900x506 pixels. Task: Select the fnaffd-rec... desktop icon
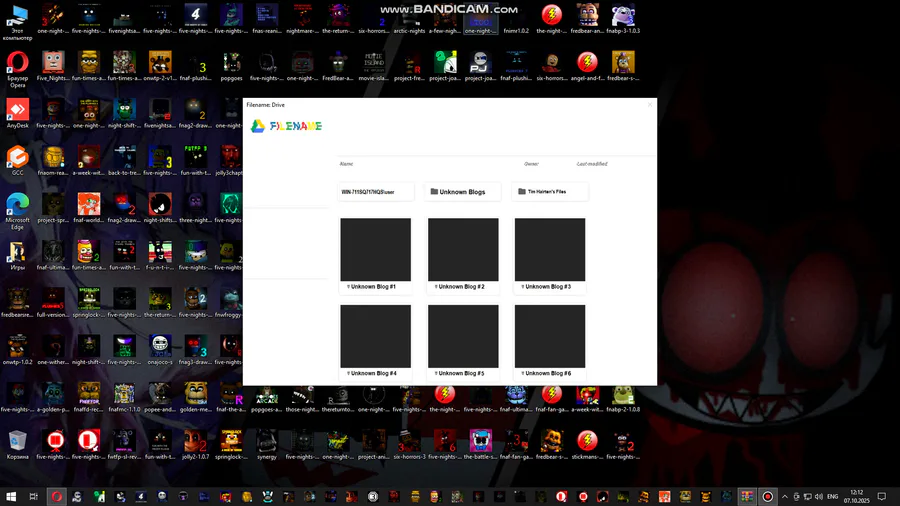tap(88, 397)
